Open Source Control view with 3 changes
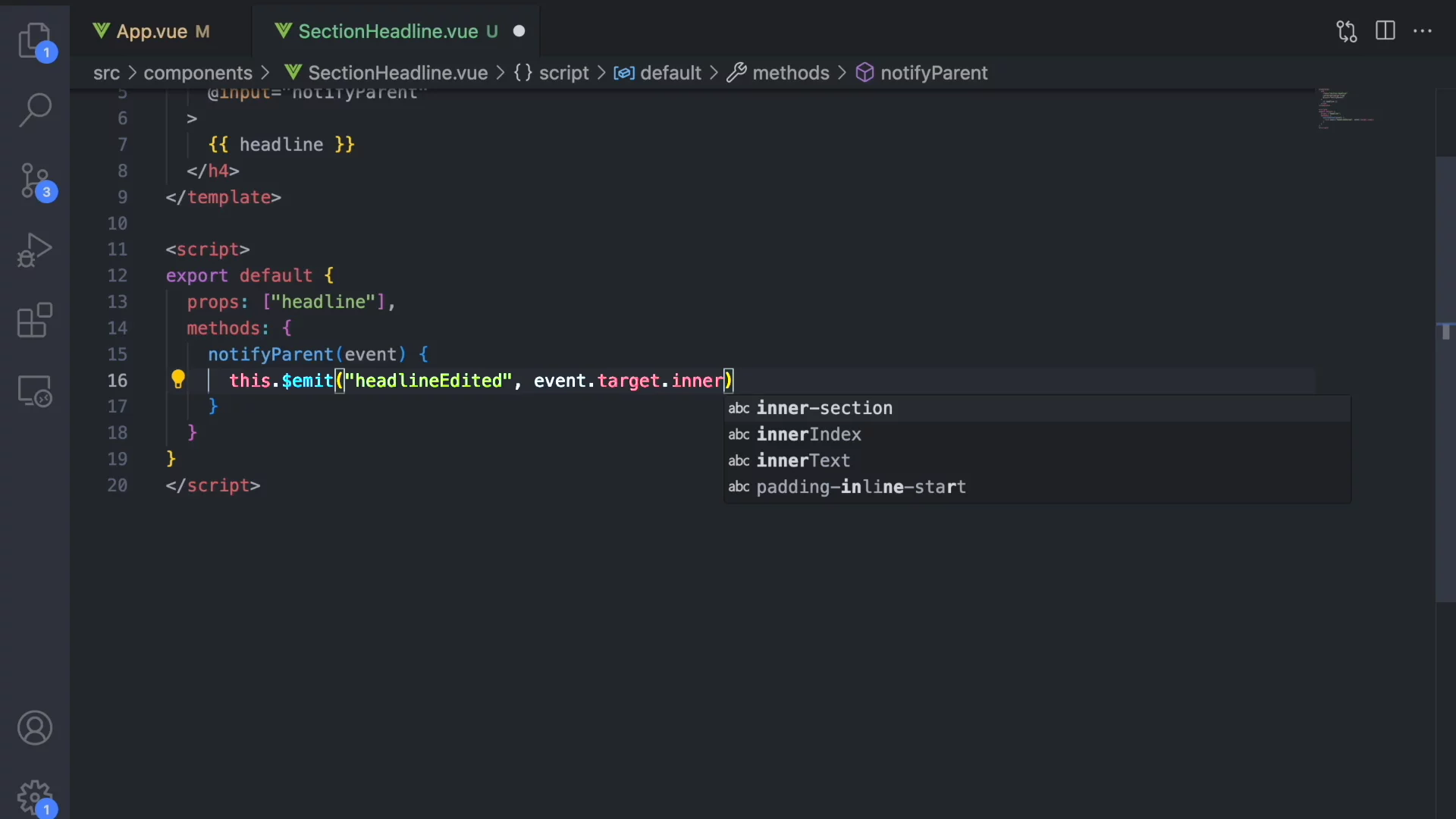 (x=35, y=182)
